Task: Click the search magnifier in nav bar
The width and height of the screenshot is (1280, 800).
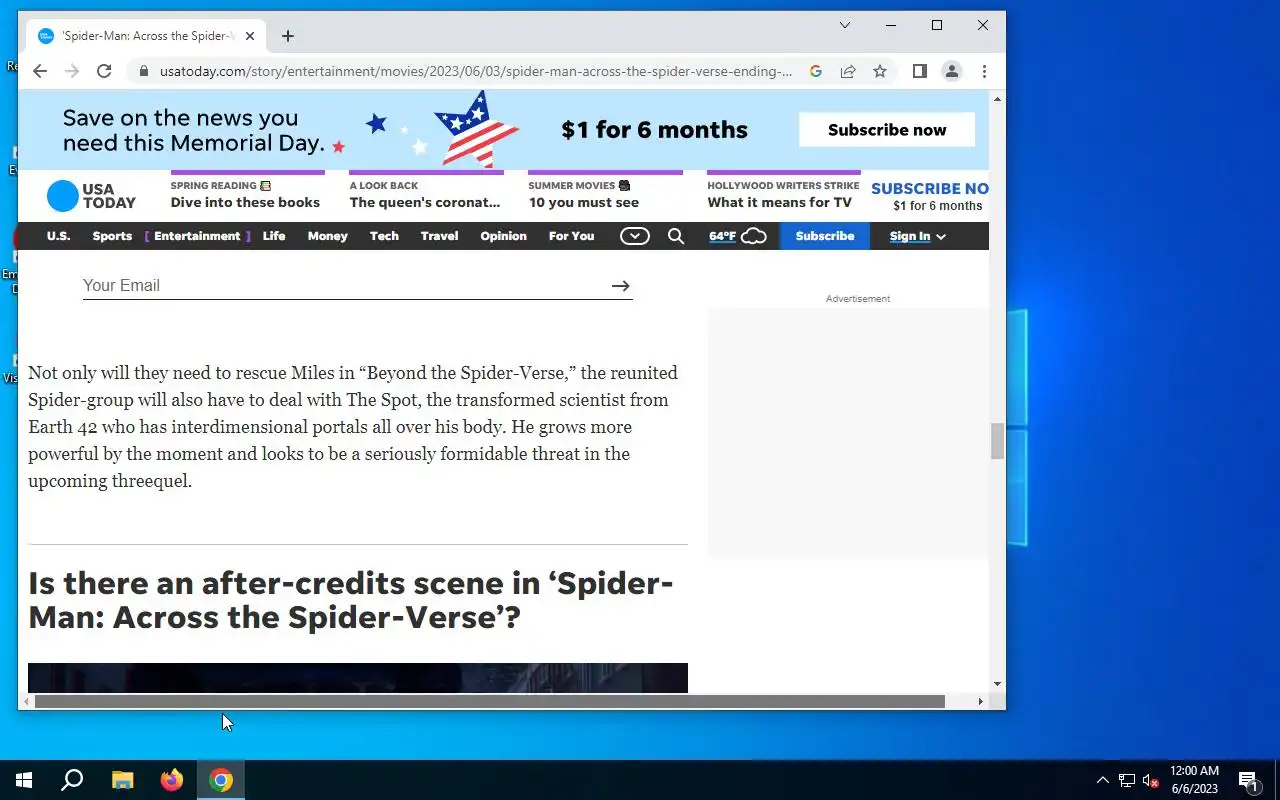Action: point(676,236)
